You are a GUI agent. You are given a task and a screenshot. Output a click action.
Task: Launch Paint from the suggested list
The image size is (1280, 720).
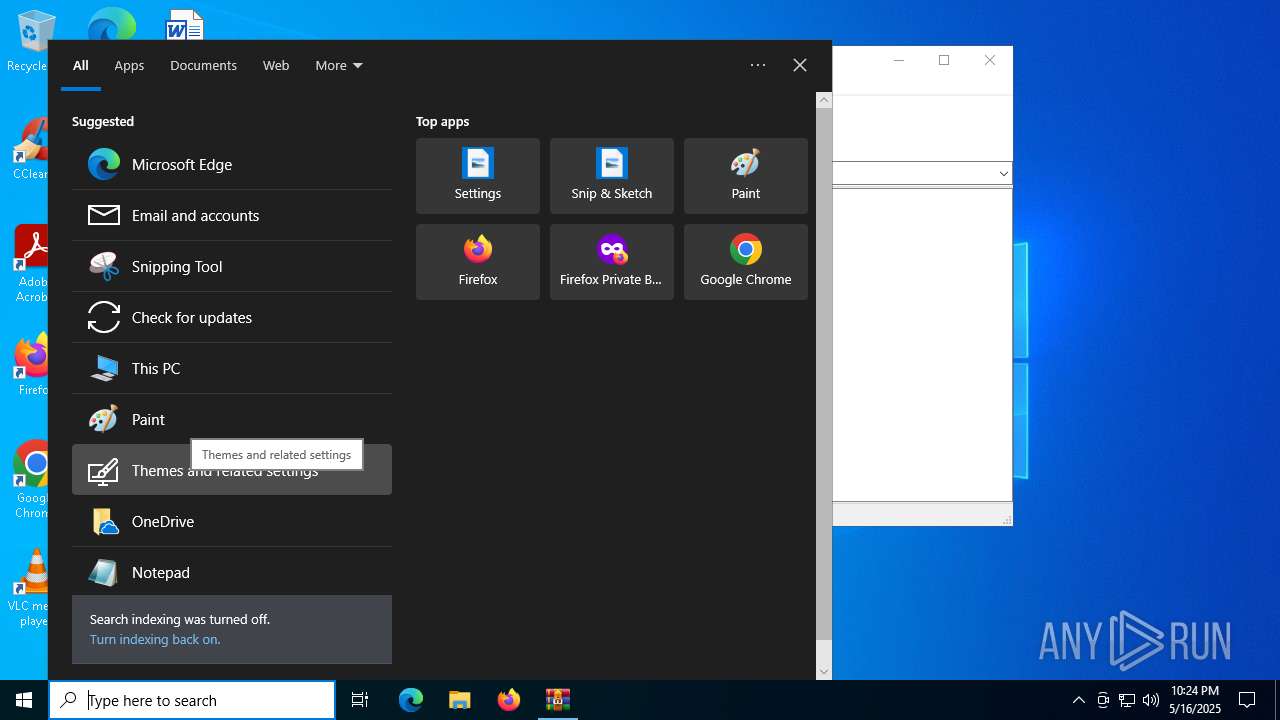232,419
